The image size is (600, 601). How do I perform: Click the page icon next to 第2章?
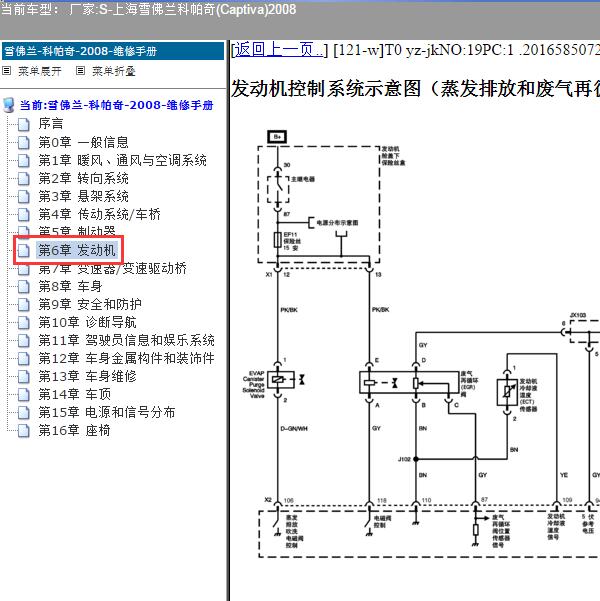24,179
